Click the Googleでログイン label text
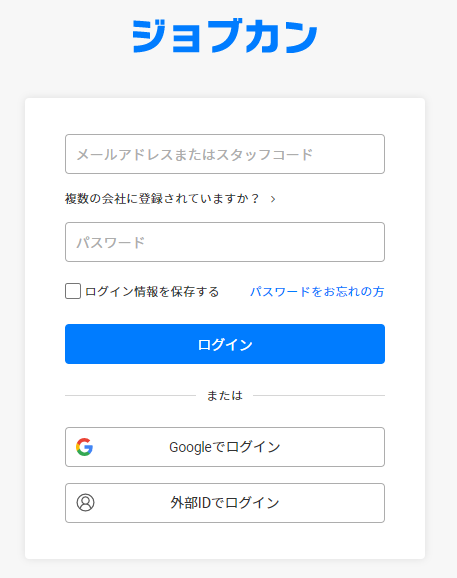457x578 pixels. point(225,447)
